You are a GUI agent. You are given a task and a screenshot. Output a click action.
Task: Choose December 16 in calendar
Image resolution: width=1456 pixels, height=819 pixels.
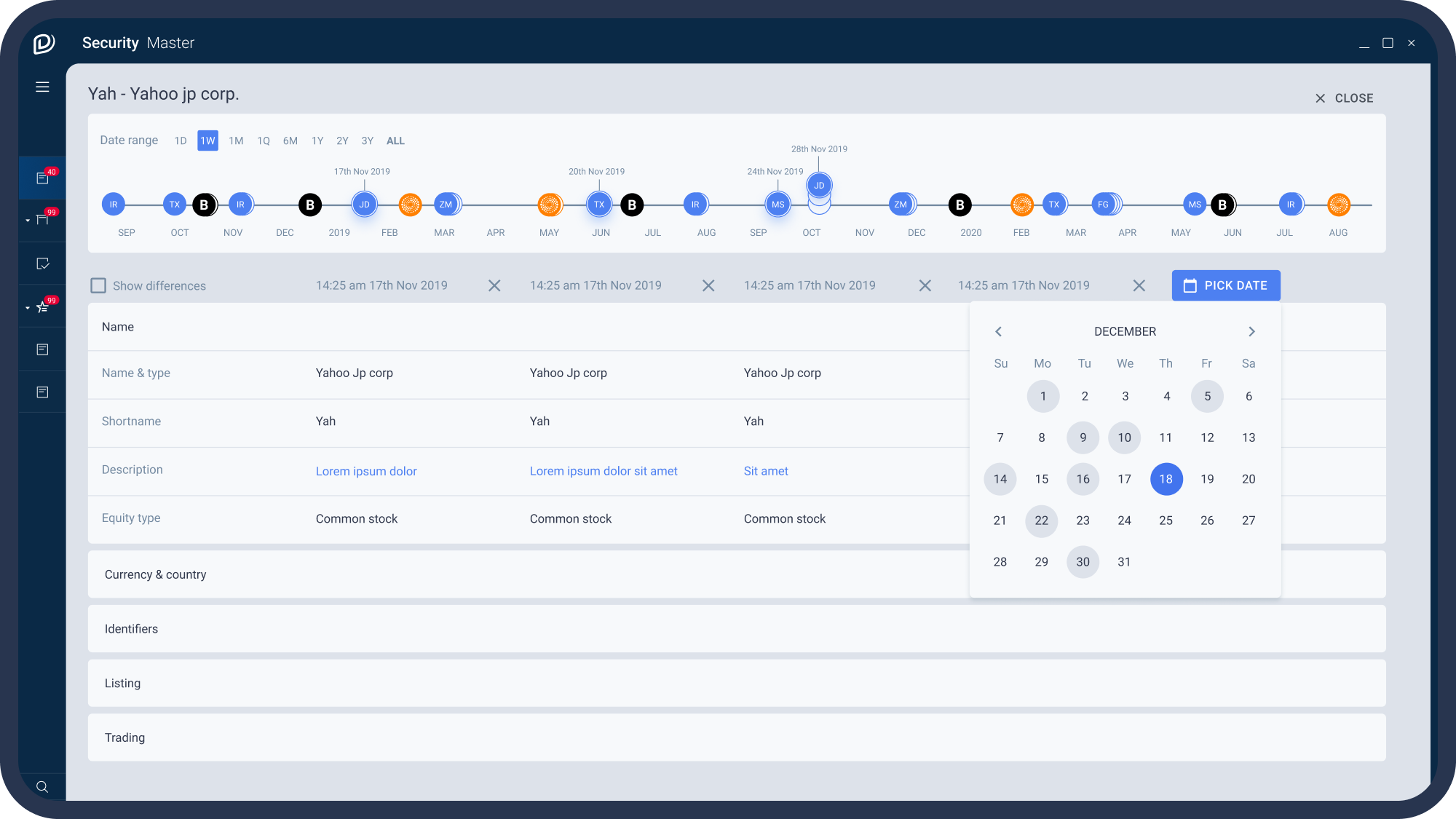(1083, 479)
